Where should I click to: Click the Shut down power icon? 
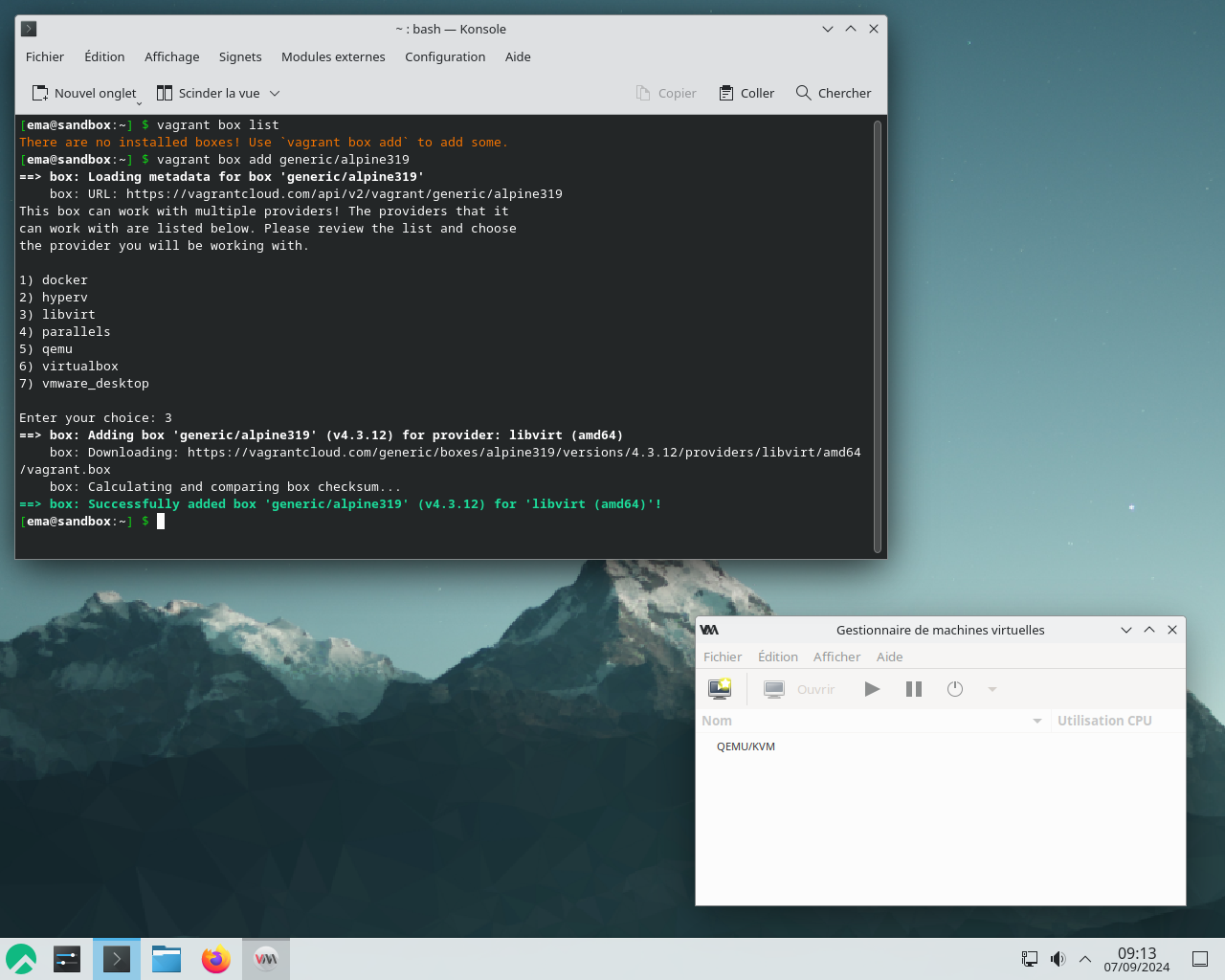click(x=955, y=689)
